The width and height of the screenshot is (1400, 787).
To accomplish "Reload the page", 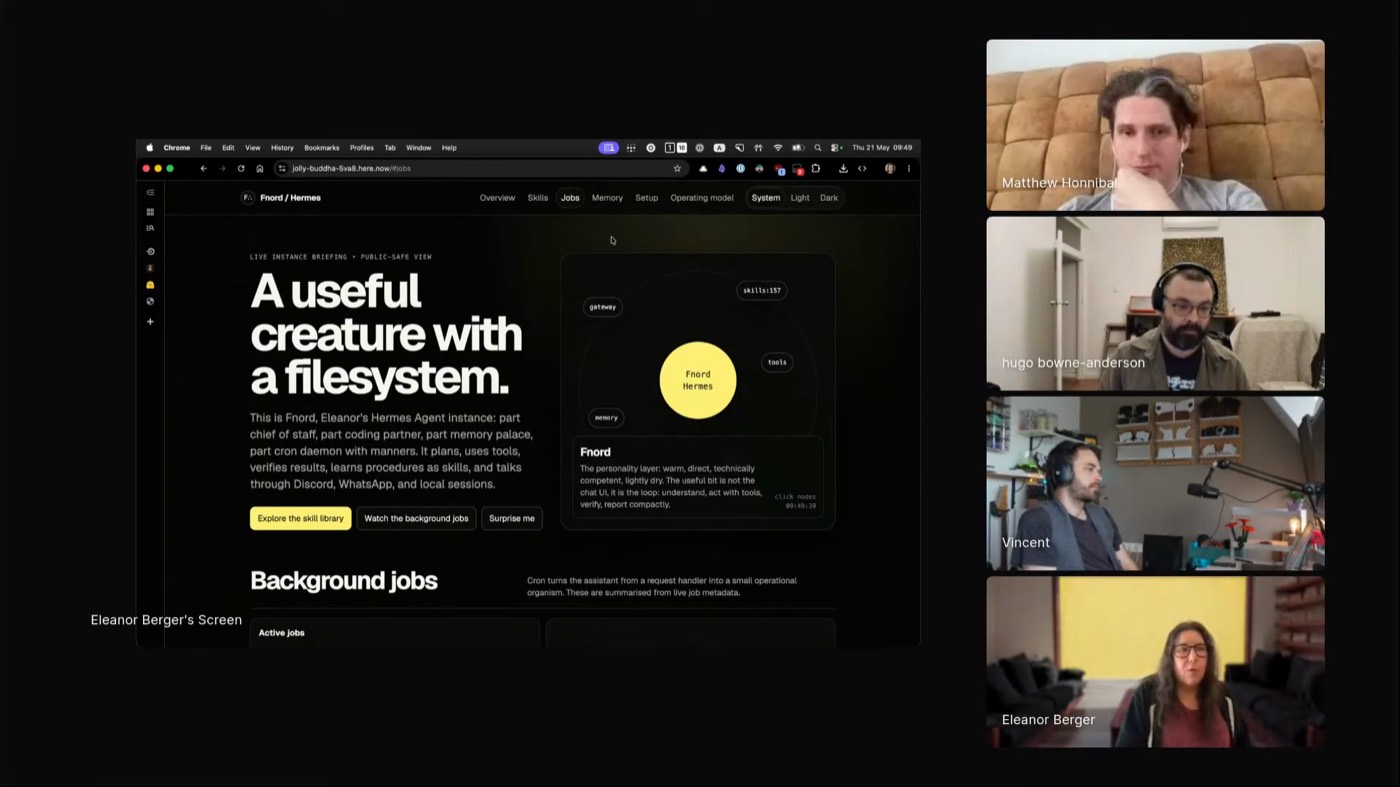I will tap(241, 169).
